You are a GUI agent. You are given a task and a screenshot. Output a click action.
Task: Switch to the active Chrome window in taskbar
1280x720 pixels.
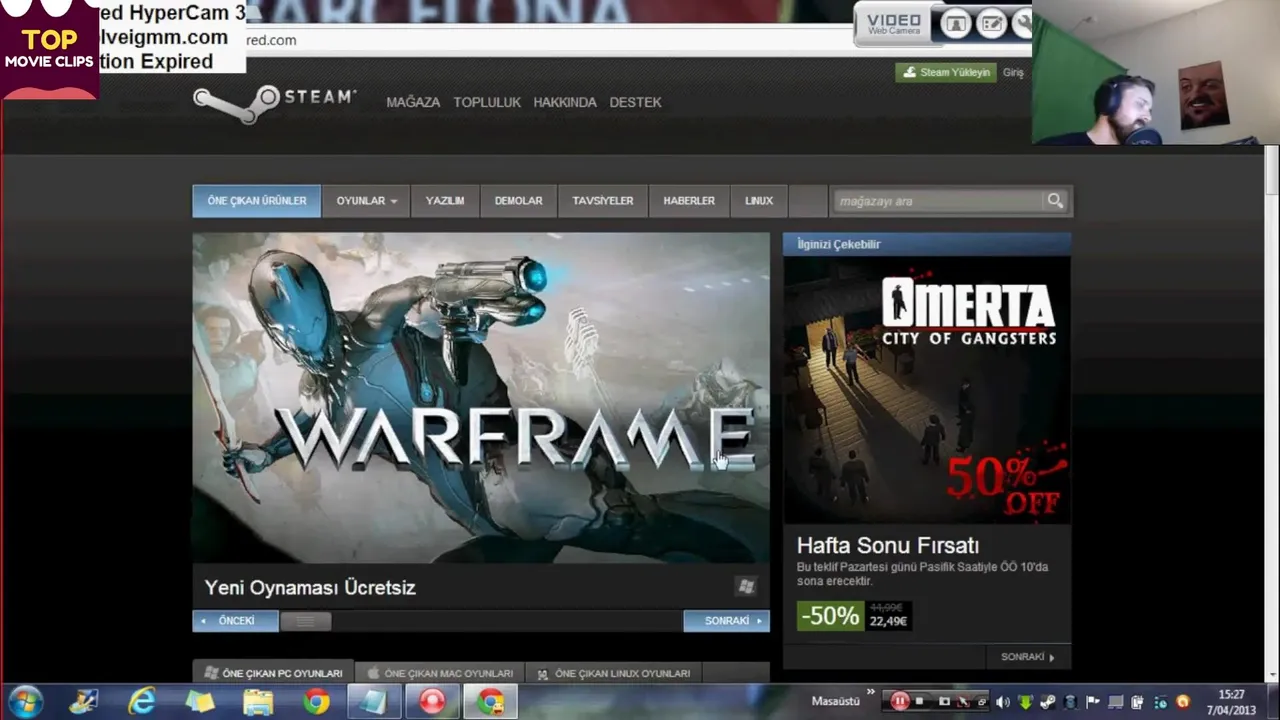click(x=490, y=702)
